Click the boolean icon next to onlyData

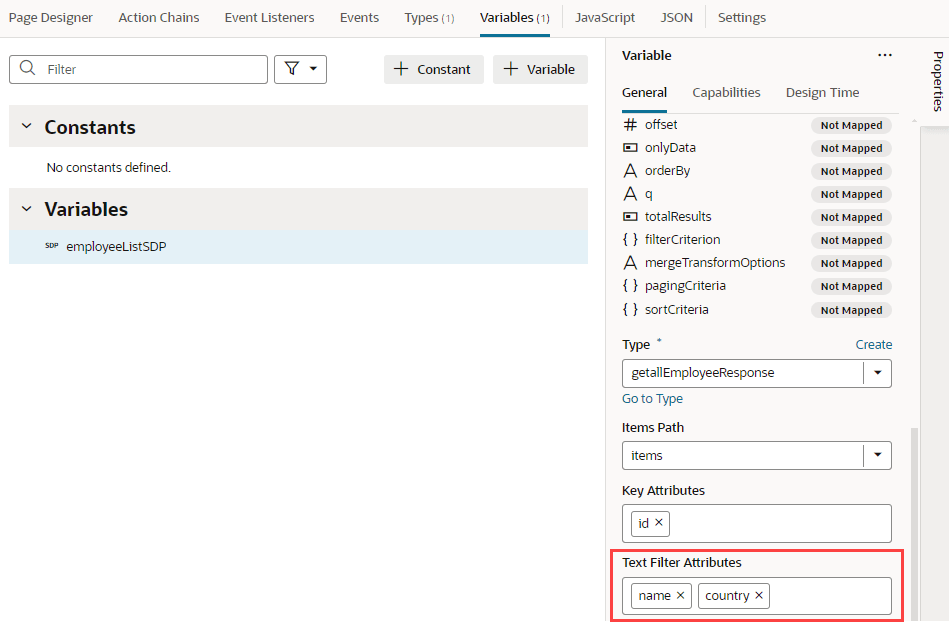point(630,148)
